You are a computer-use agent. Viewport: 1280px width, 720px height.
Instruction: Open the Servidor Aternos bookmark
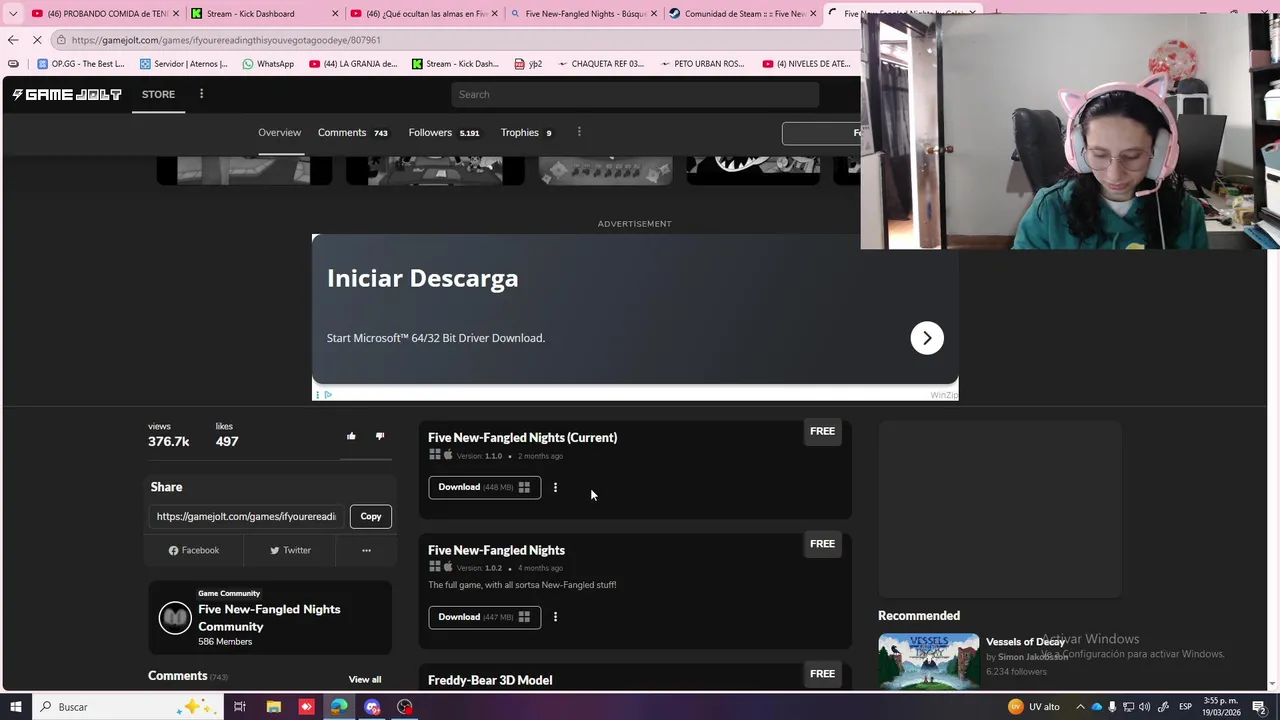point(184,64)
